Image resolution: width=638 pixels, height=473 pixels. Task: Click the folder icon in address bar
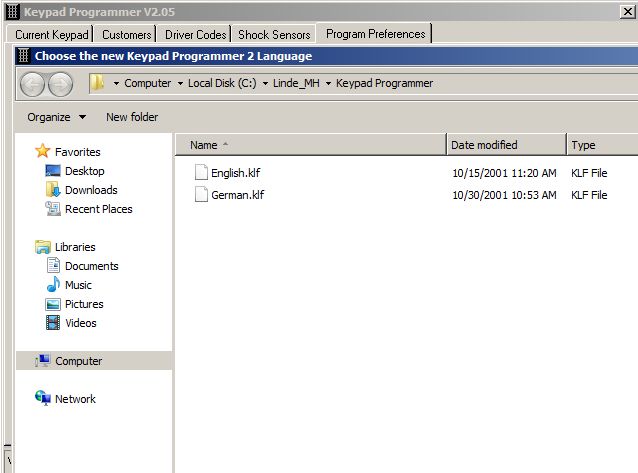coord(97,83)
